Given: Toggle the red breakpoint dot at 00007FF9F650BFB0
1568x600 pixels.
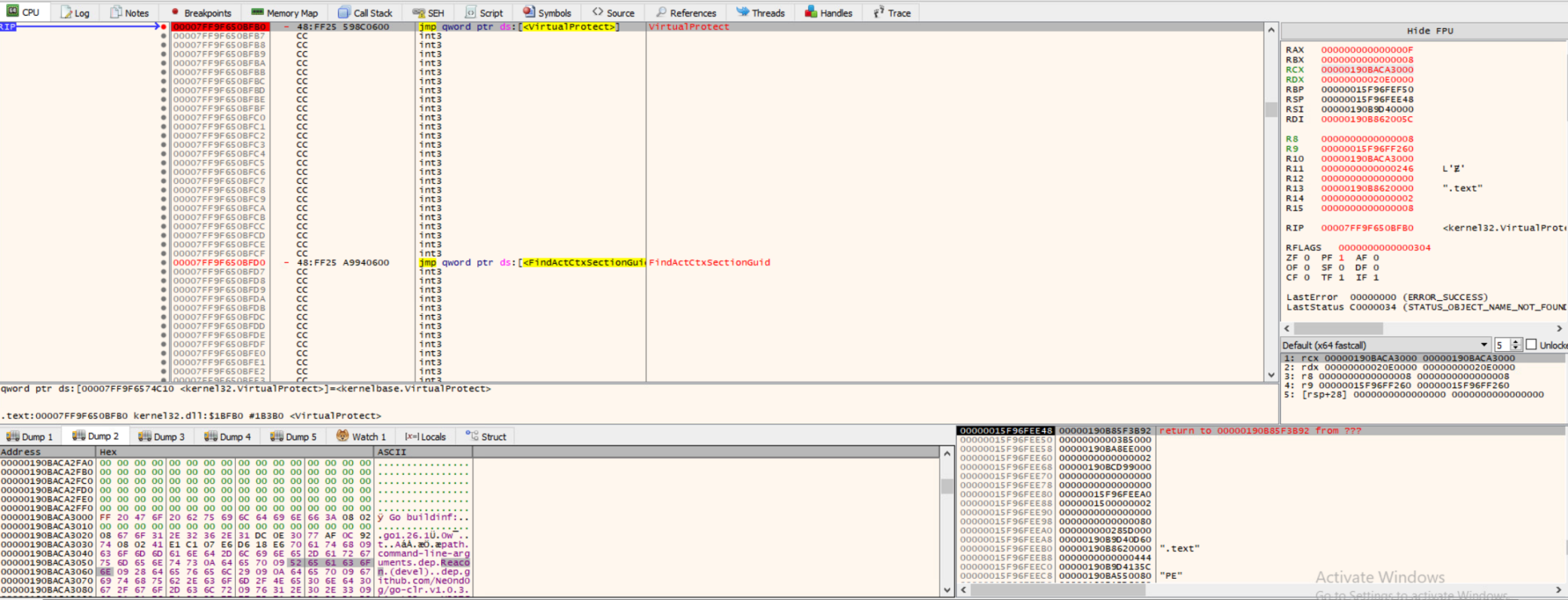Looking at the screenshot, I should pos(164,27).
